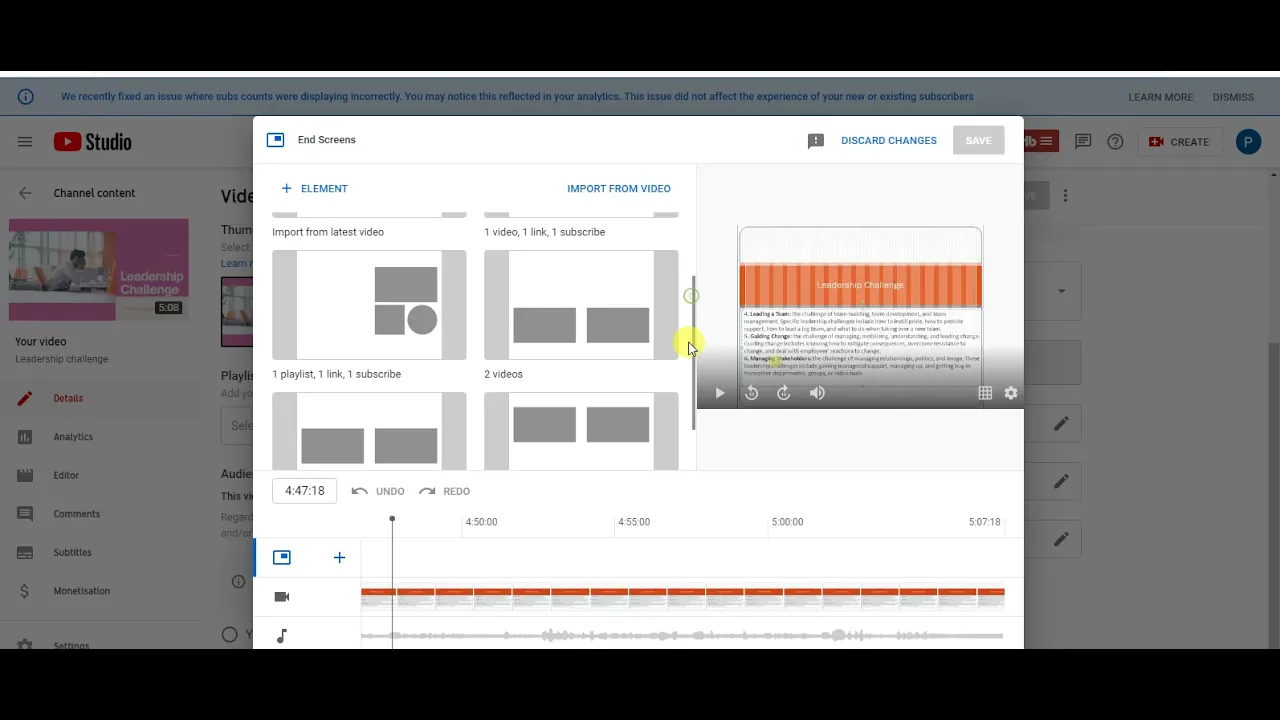Click IMPORT FROM VIDEO

619,188
